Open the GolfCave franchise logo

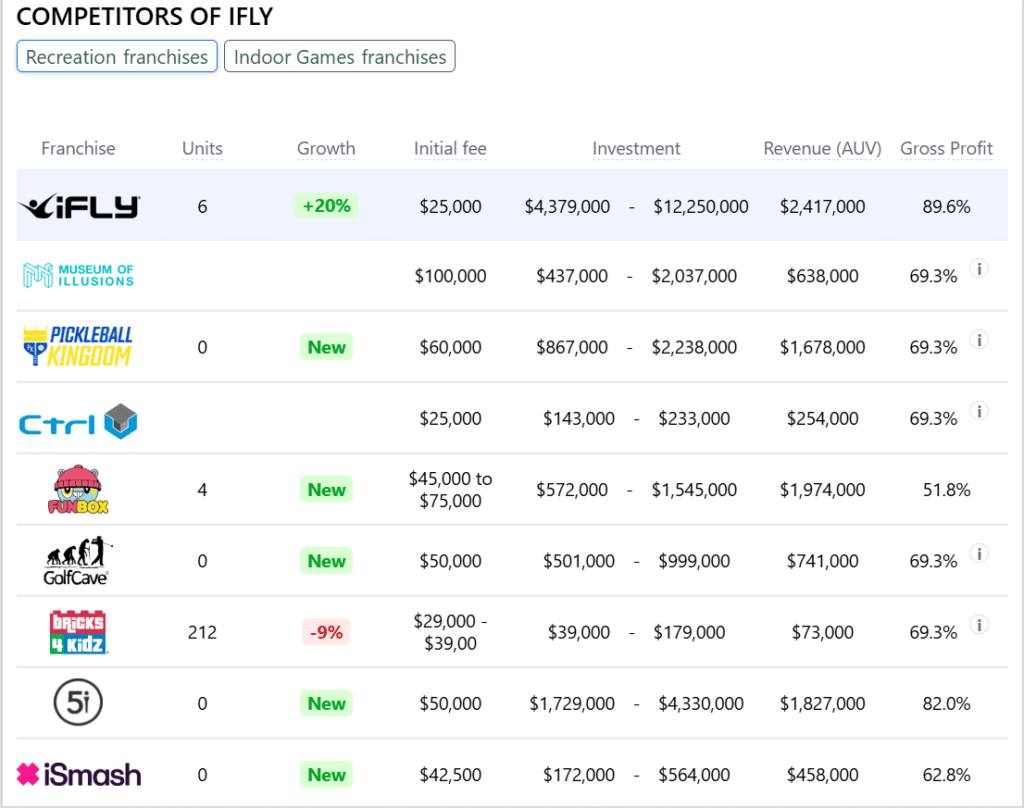coord(78,560)
